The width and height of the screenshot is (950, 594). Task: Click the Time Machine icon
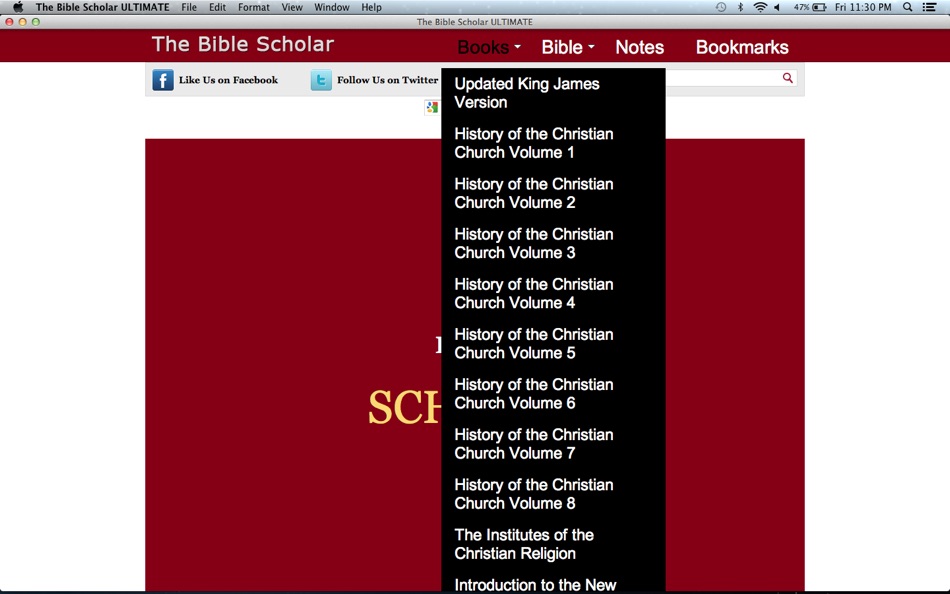(x=720, y=7)
